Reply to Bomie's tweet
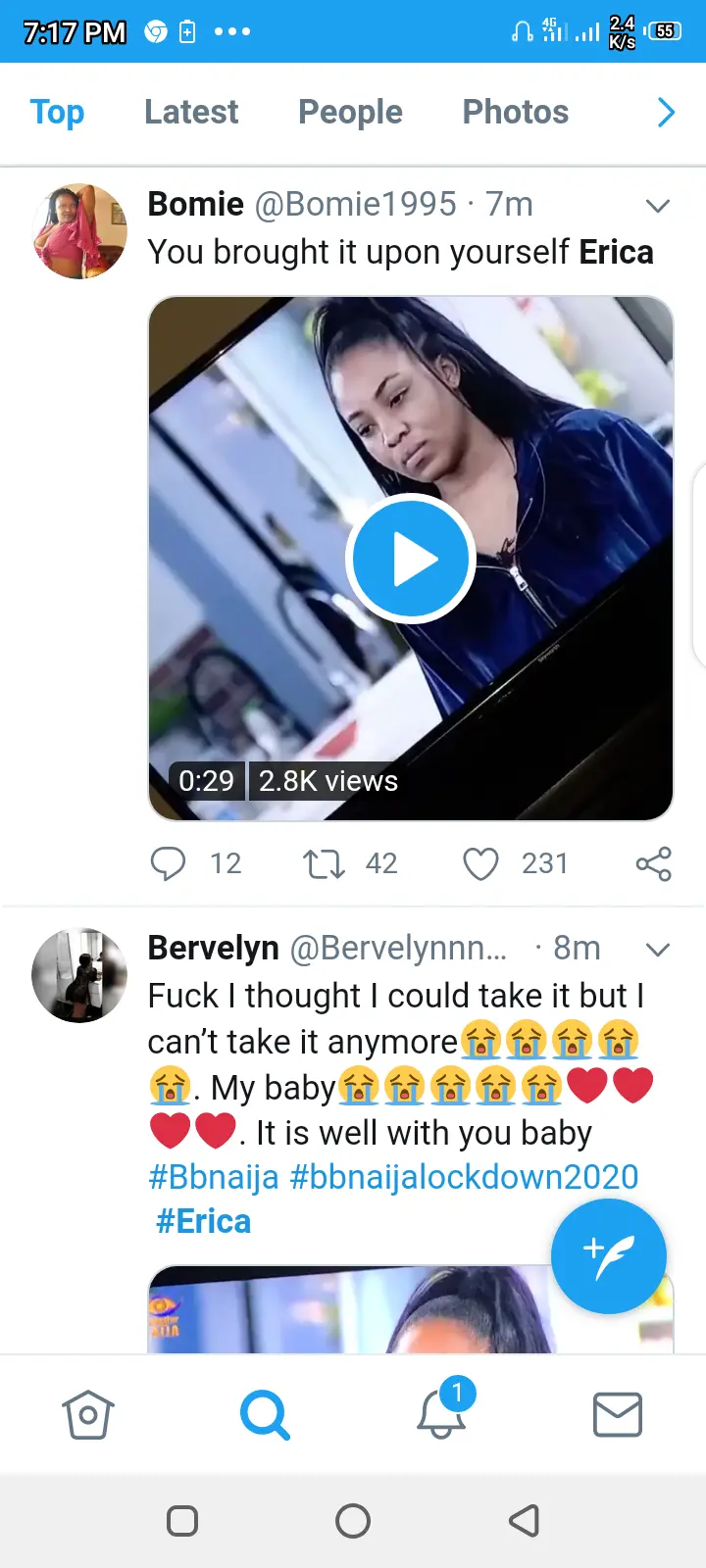 [x=168, y=863]
